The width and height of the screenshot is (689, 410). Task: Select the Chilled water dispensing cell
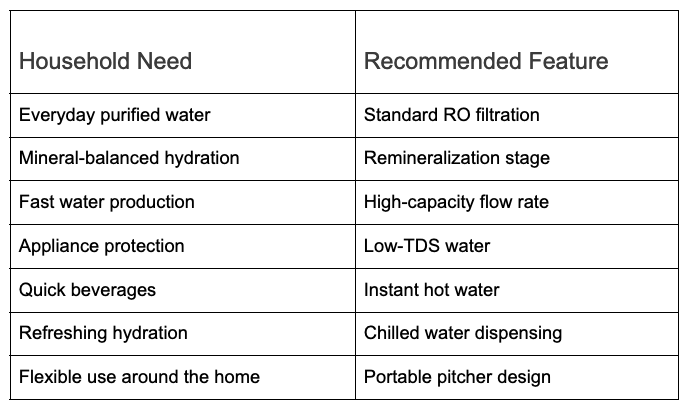click(x=517, y=334)
